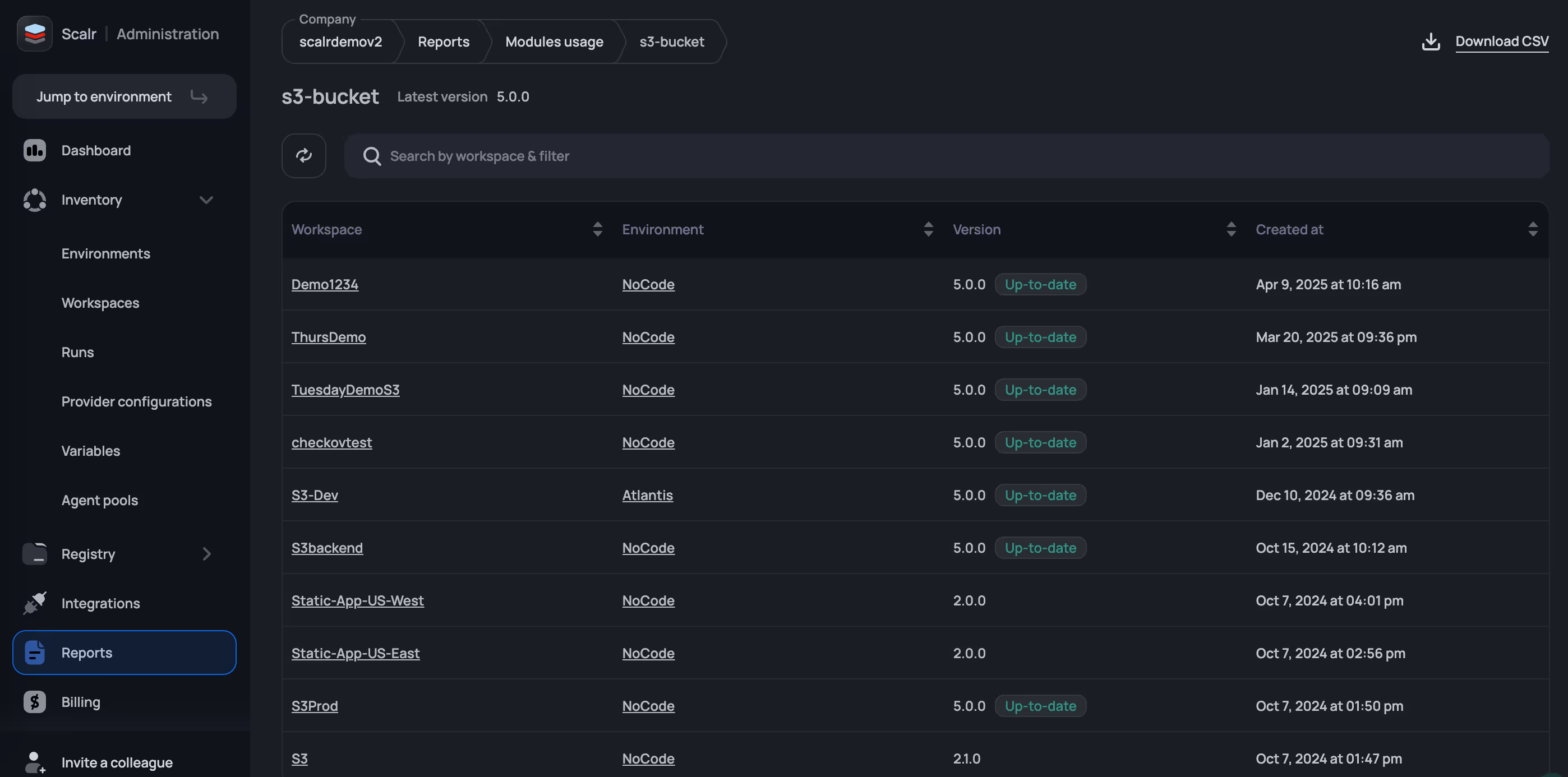This screenshot has width=1568, height=777.
Task: Open NoCode environment in S3Prod row
Action: [x=648, y=706]
